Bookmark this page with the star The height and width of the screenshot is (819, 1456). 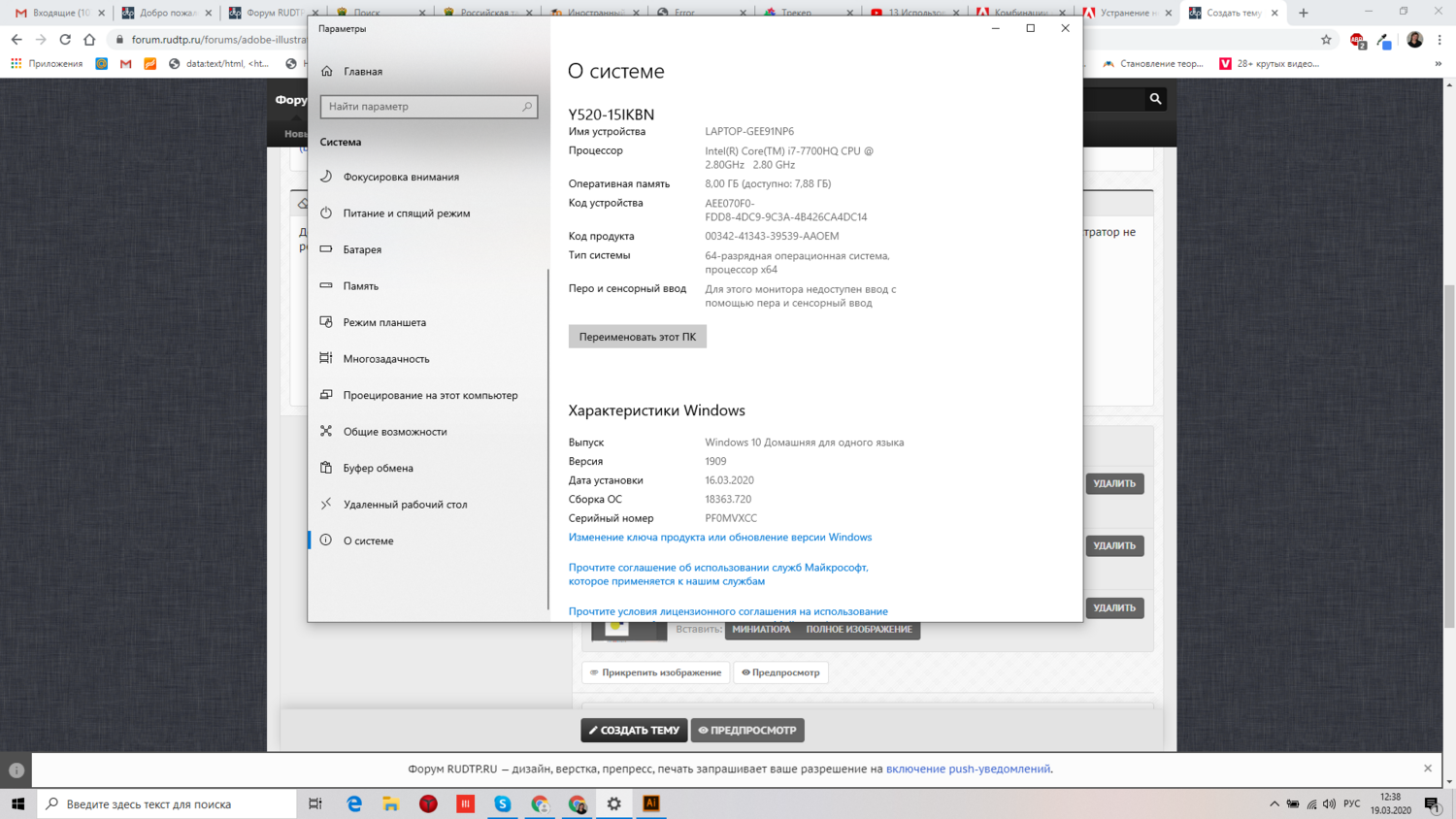coord(1326,40)
